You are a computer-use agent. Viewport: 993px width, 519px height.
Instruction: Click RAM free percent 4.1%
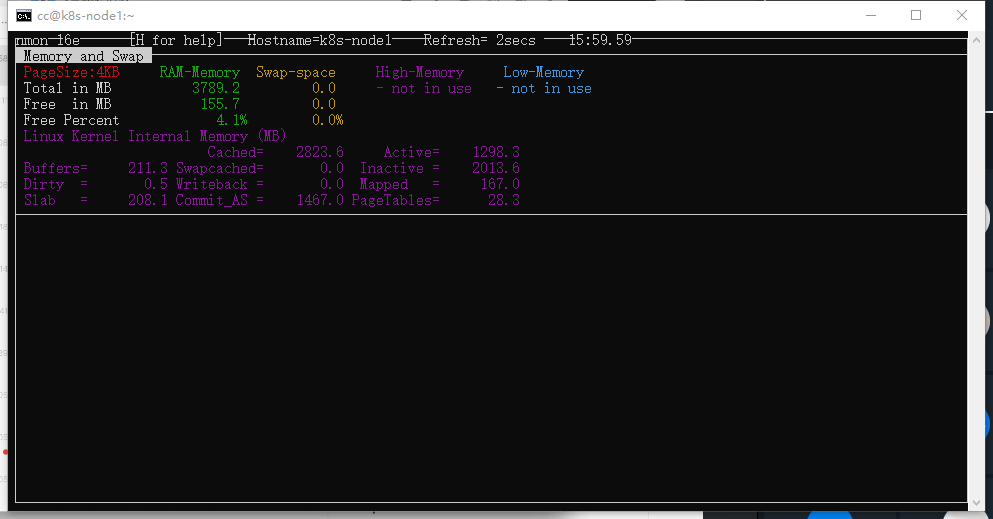click(x=232, y=120)
